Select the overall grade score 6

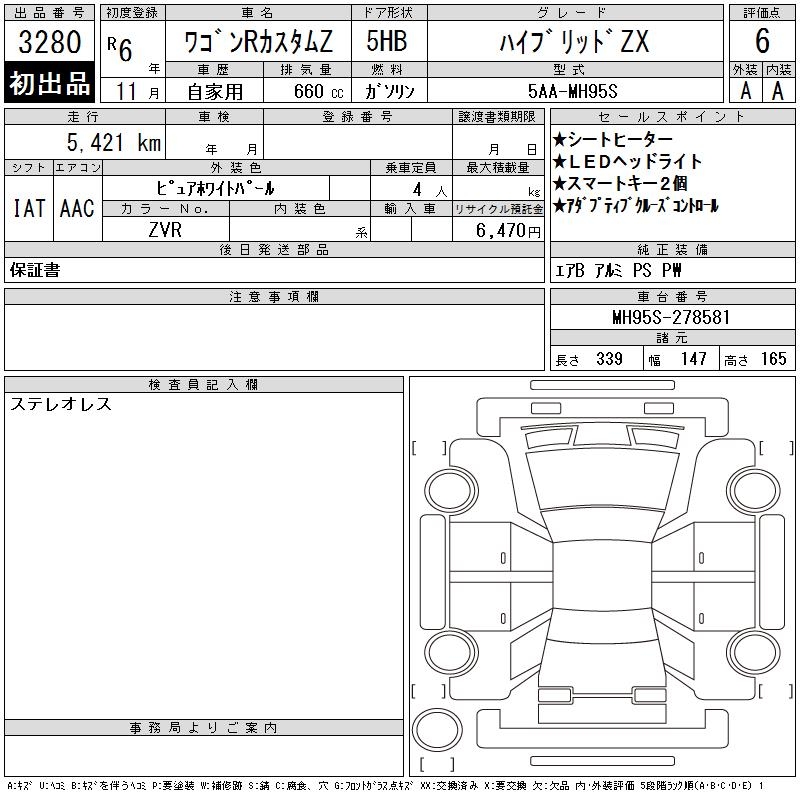762,42
